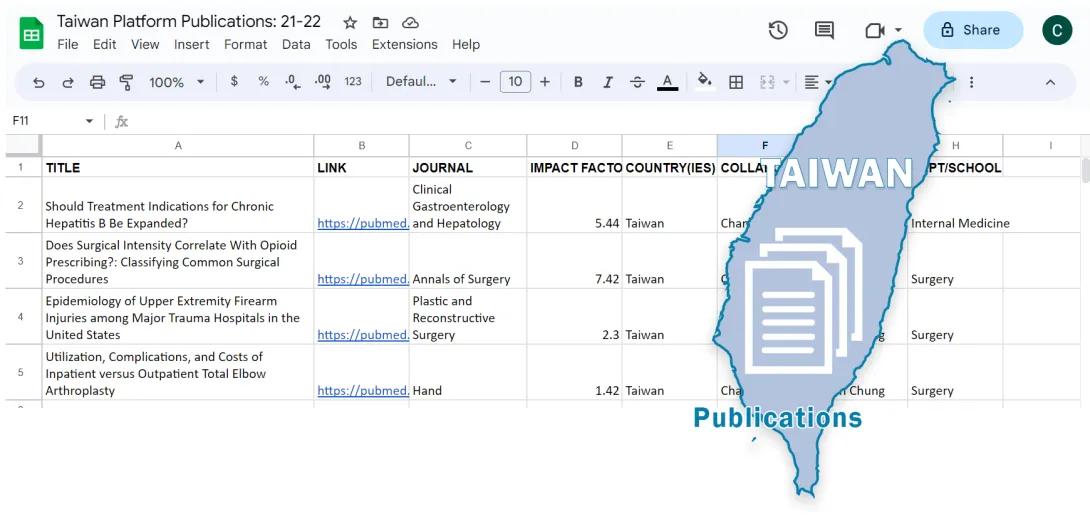Check the cloud document status icon

click(x=411, y=23)
